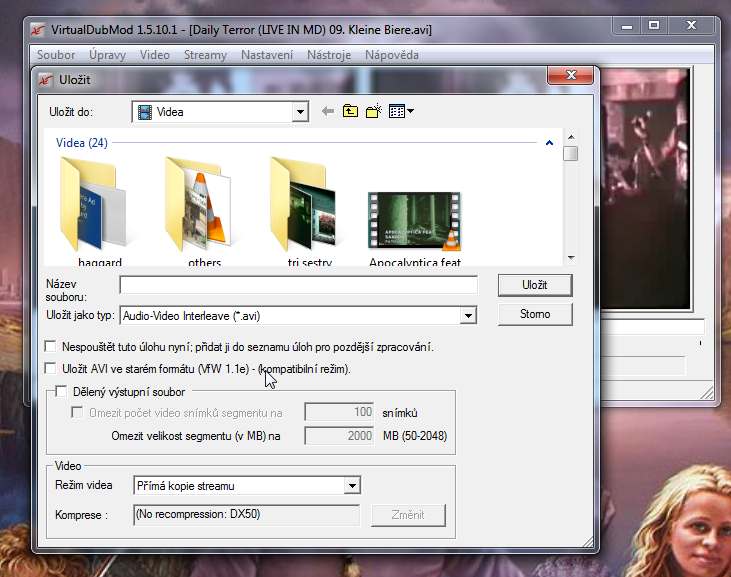Open the view menu icon
This screenshot has width=731, height=577.
click(x=401, y=111)
